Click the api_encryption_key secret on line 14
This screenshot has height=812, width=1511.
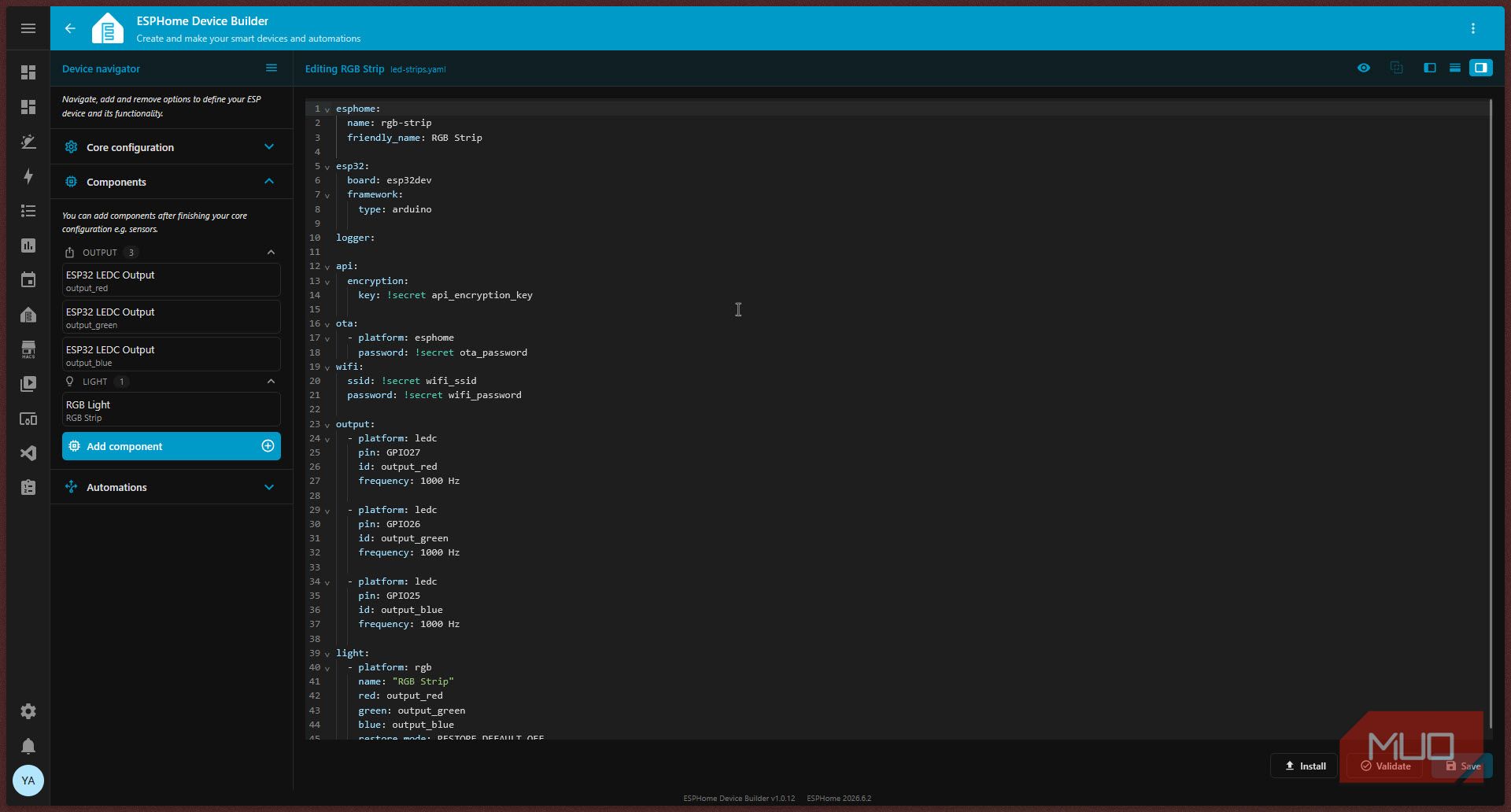point(482,295)
